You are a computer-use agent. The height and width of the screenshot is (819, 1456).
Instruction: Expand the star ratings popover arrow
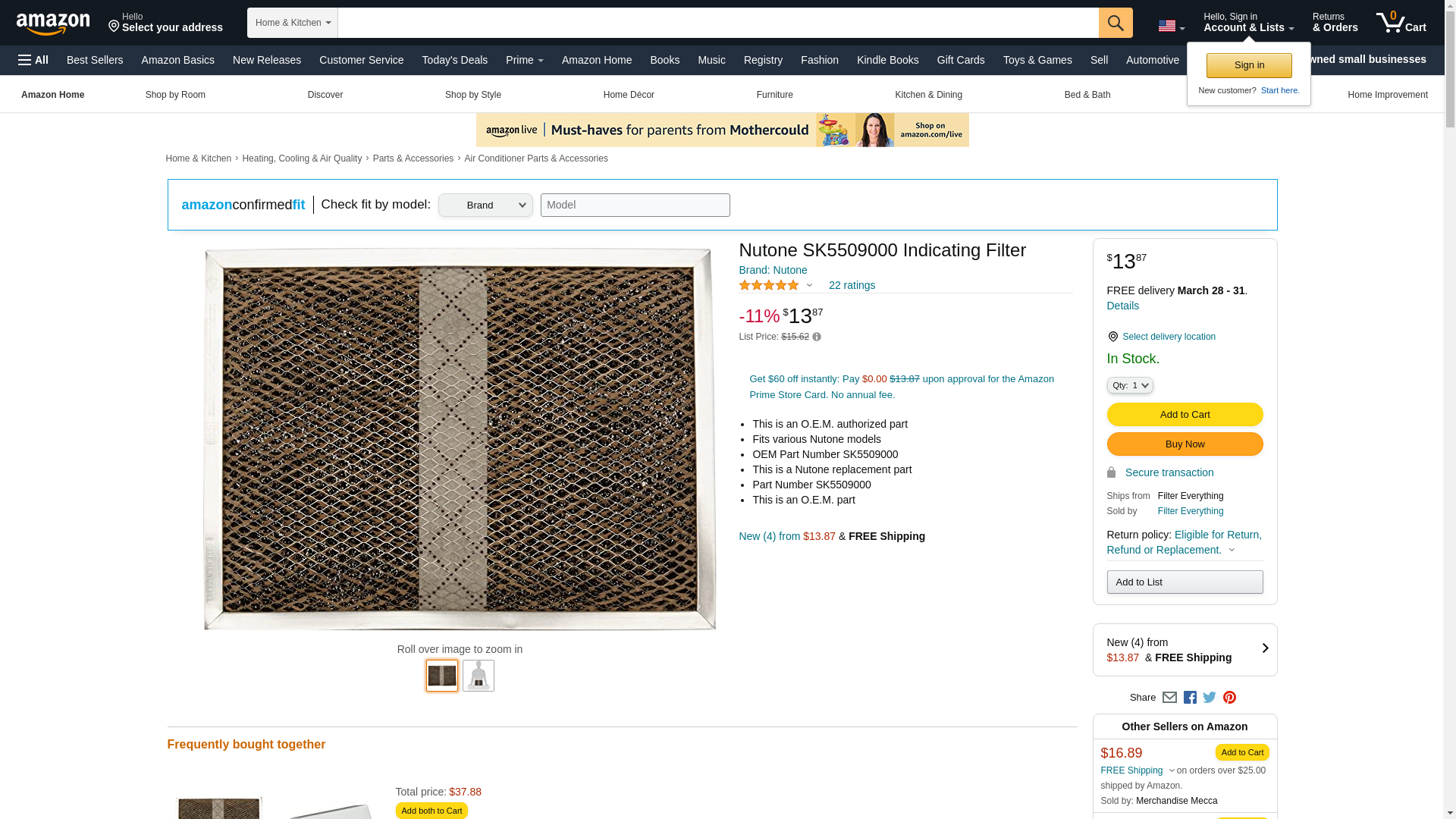click(x=809, y=286)
